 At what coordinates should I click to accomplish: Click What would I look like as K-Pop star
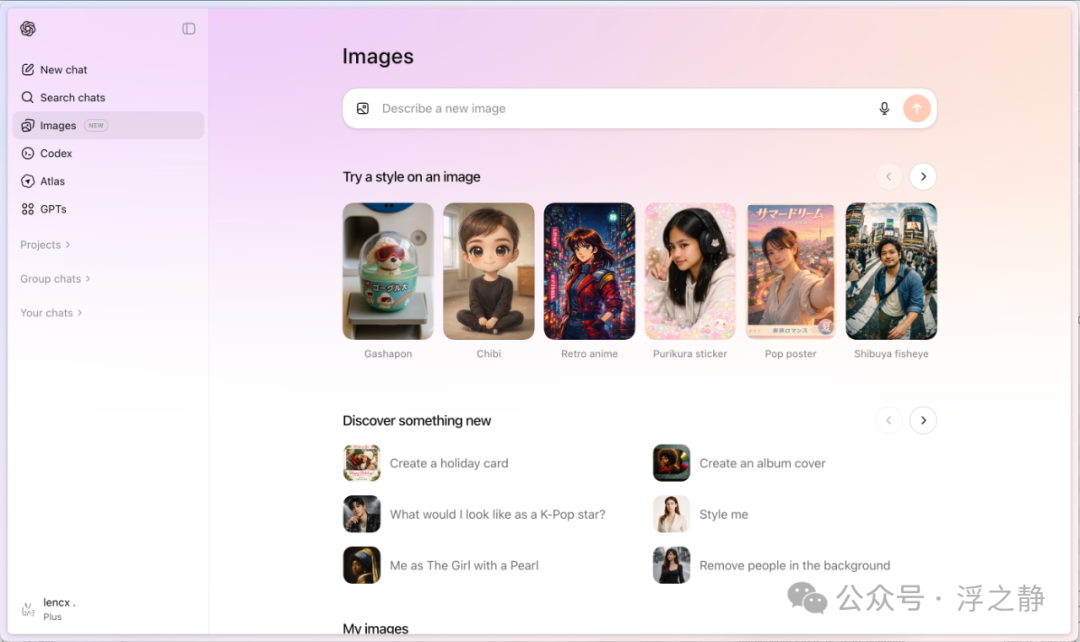pyautogui.click(x=475, y=514)
